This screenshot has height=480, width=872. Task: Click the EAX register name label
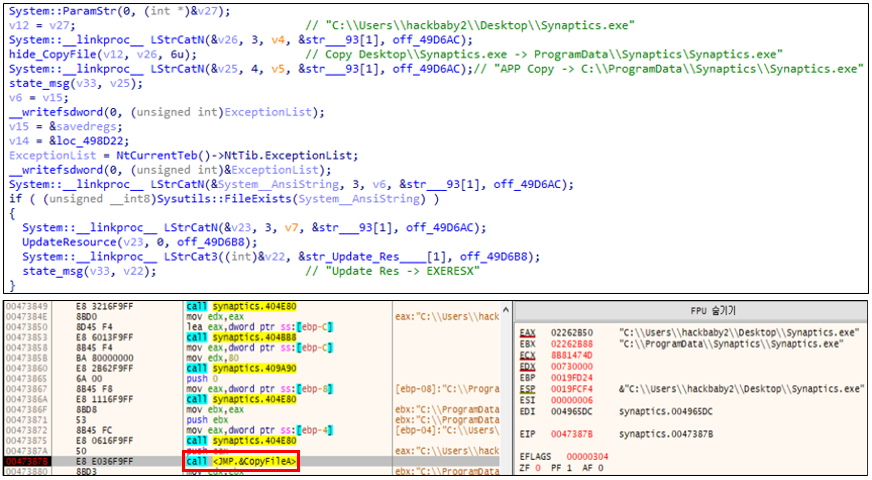point(527,333)
